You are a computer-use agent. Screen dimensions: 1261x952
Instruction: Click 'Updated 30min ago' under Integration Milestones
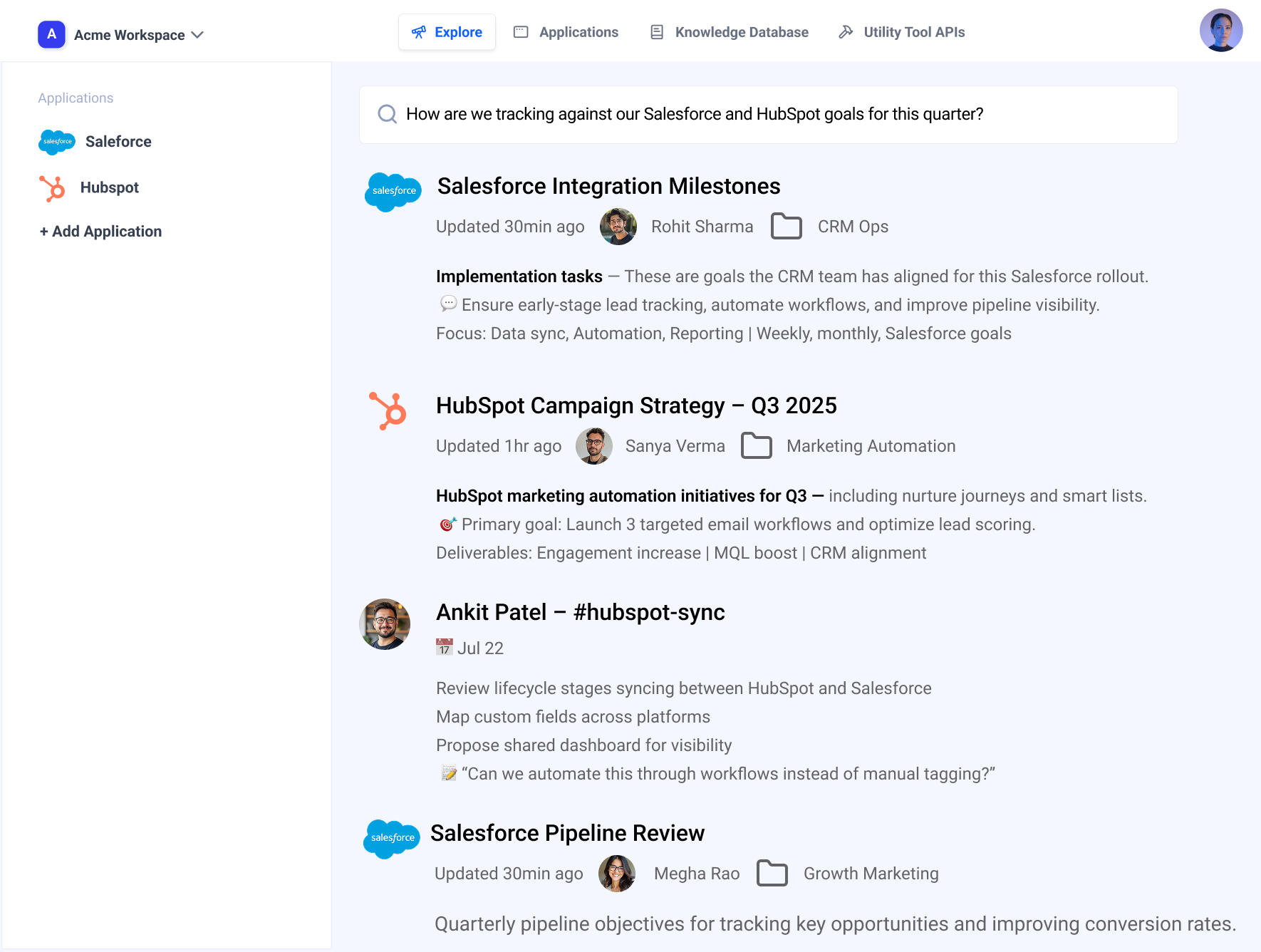click(x=510, y=227)
